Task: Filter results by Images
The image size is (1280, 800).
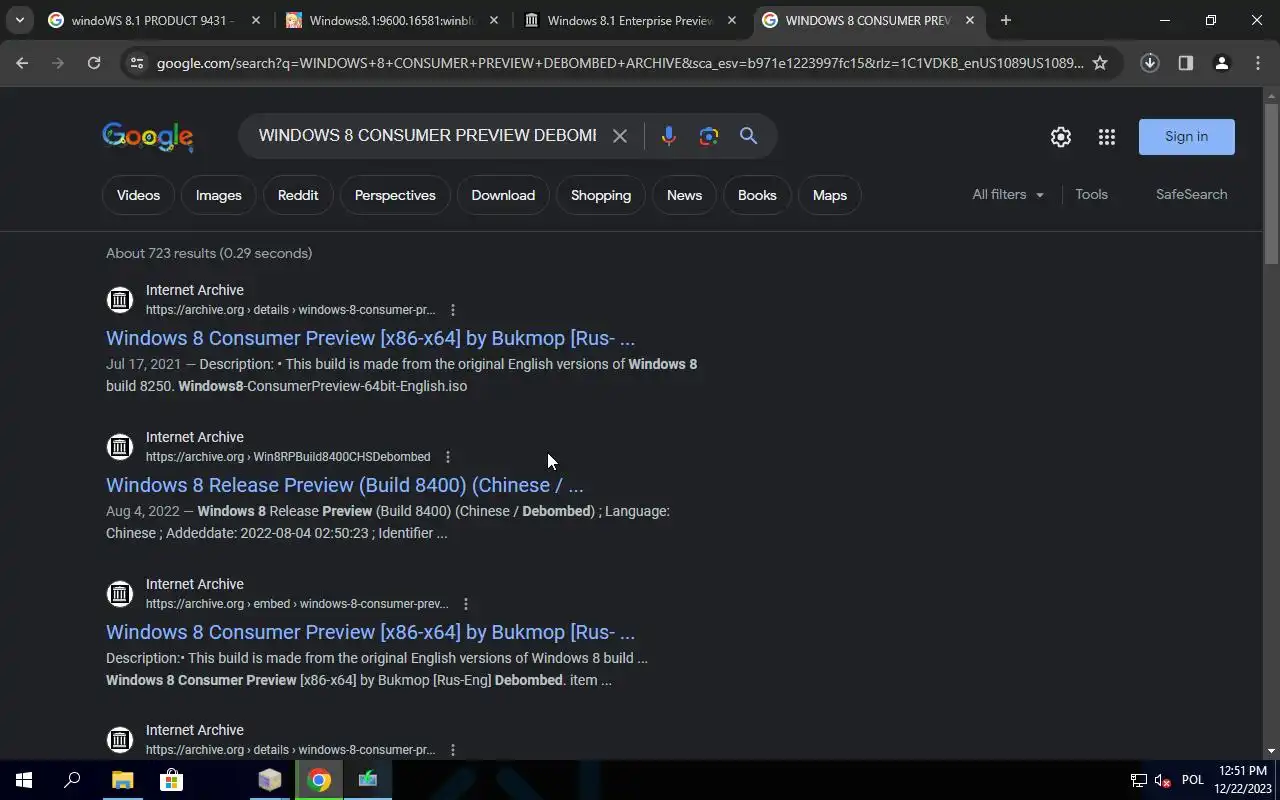Action: (219, 195)
